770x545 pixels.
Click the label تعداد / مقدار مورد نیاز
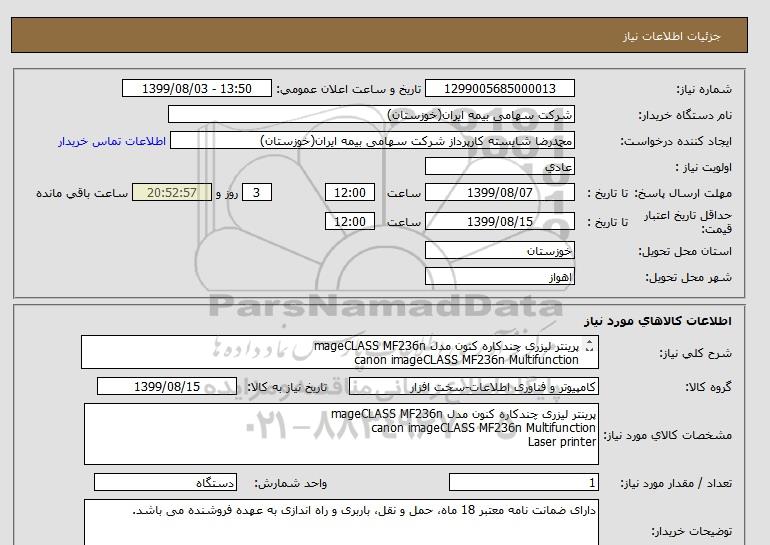(x=676, y=484)
